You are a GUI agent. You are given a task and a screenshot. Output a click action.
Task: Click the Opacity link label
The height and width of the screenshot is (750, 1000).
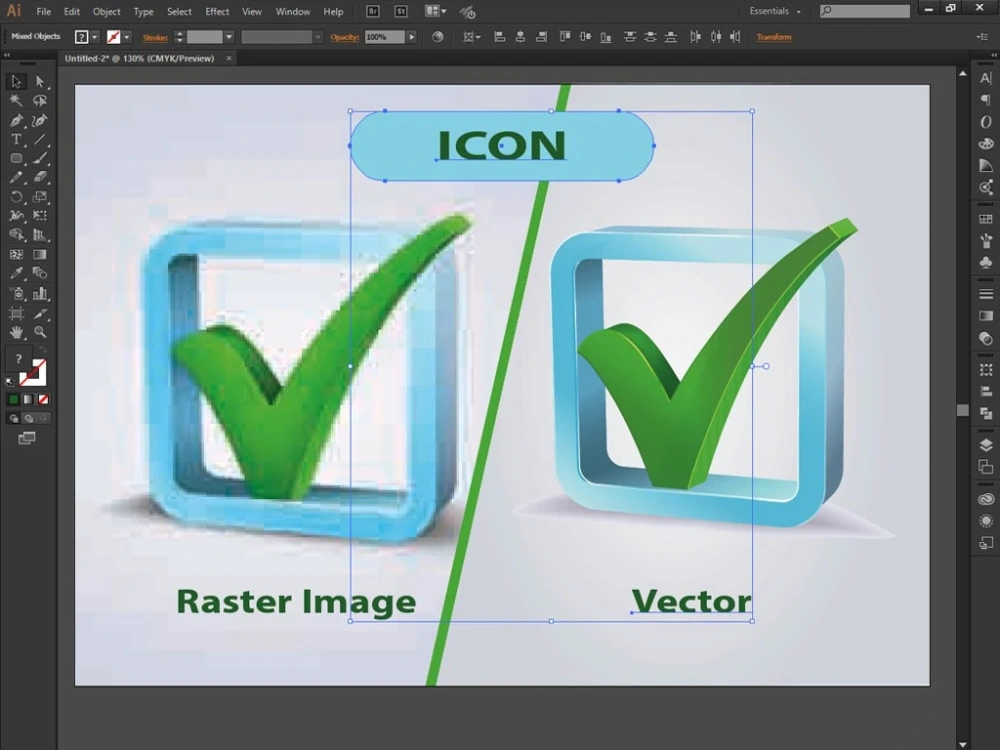pyautogui.click(x=344, y=38)
